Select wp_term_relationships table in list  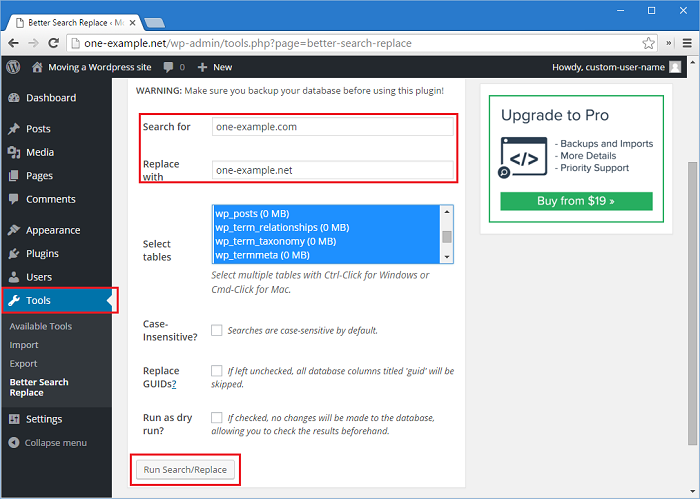(326, 228)
